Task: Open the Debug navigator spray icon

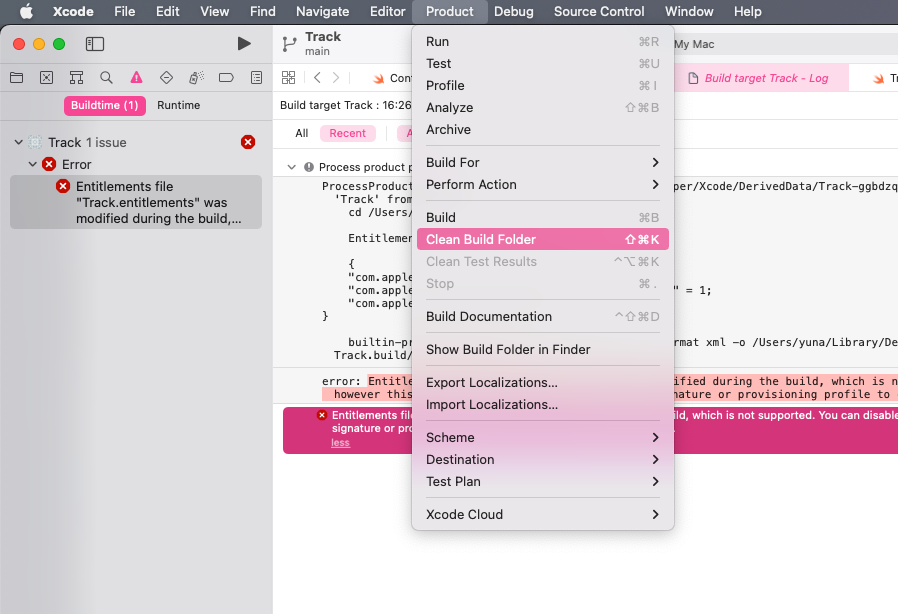Action: [196, 78]
